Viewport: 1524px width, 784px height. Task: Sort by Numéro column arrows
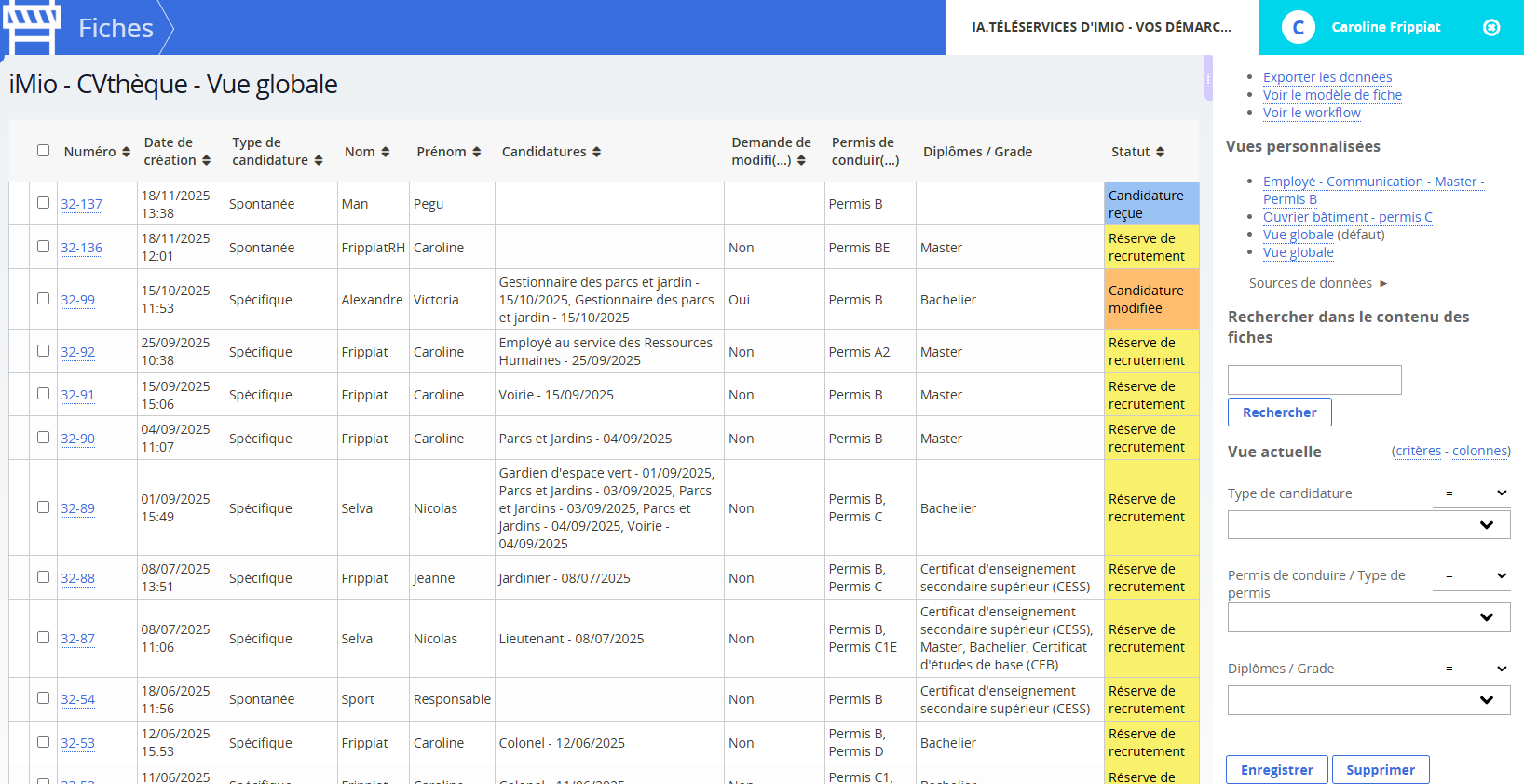(x=126, y=153)
